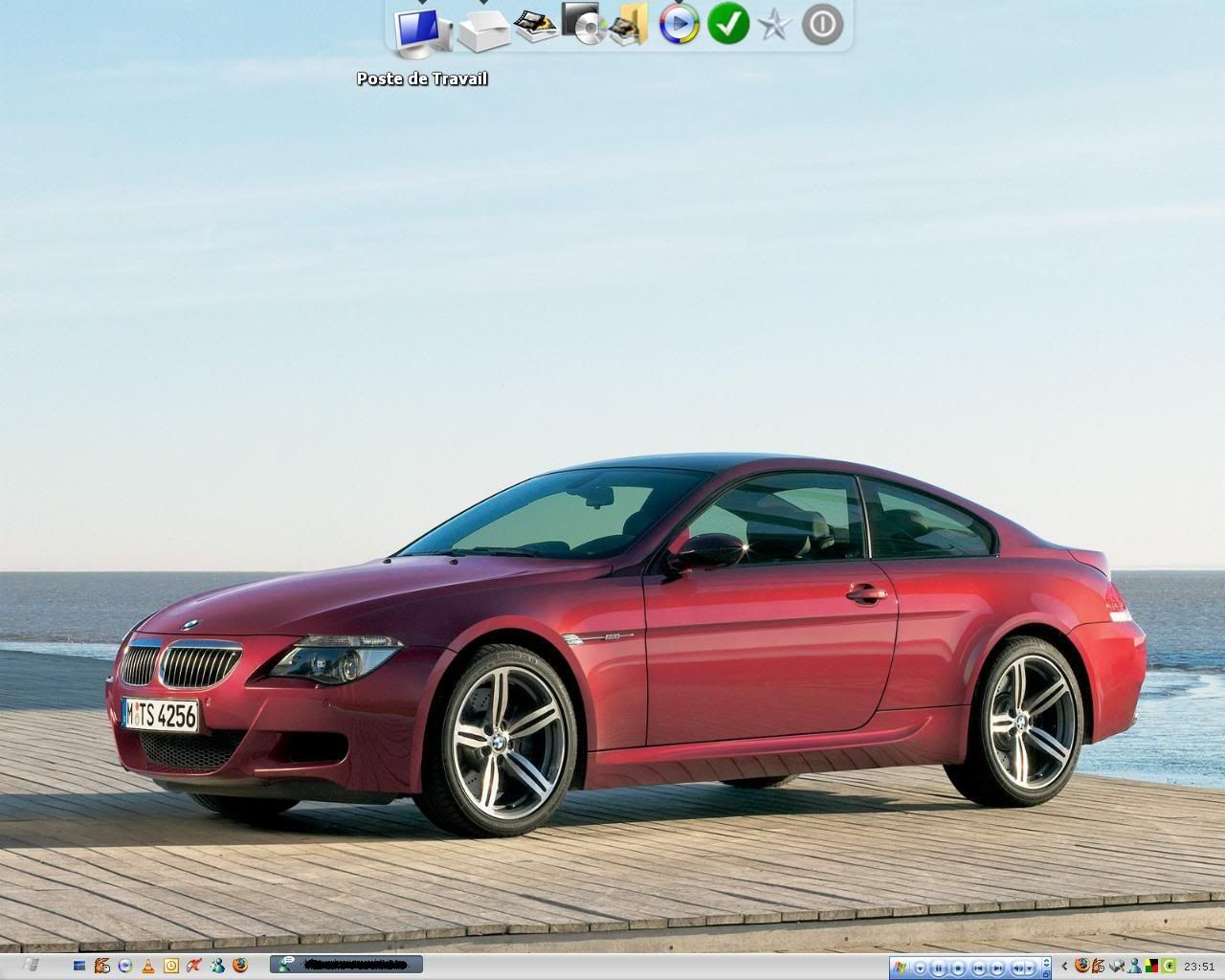Switch to the Messenger chat taskbar window
The image size is (1225, 980).
pos(346,966)
